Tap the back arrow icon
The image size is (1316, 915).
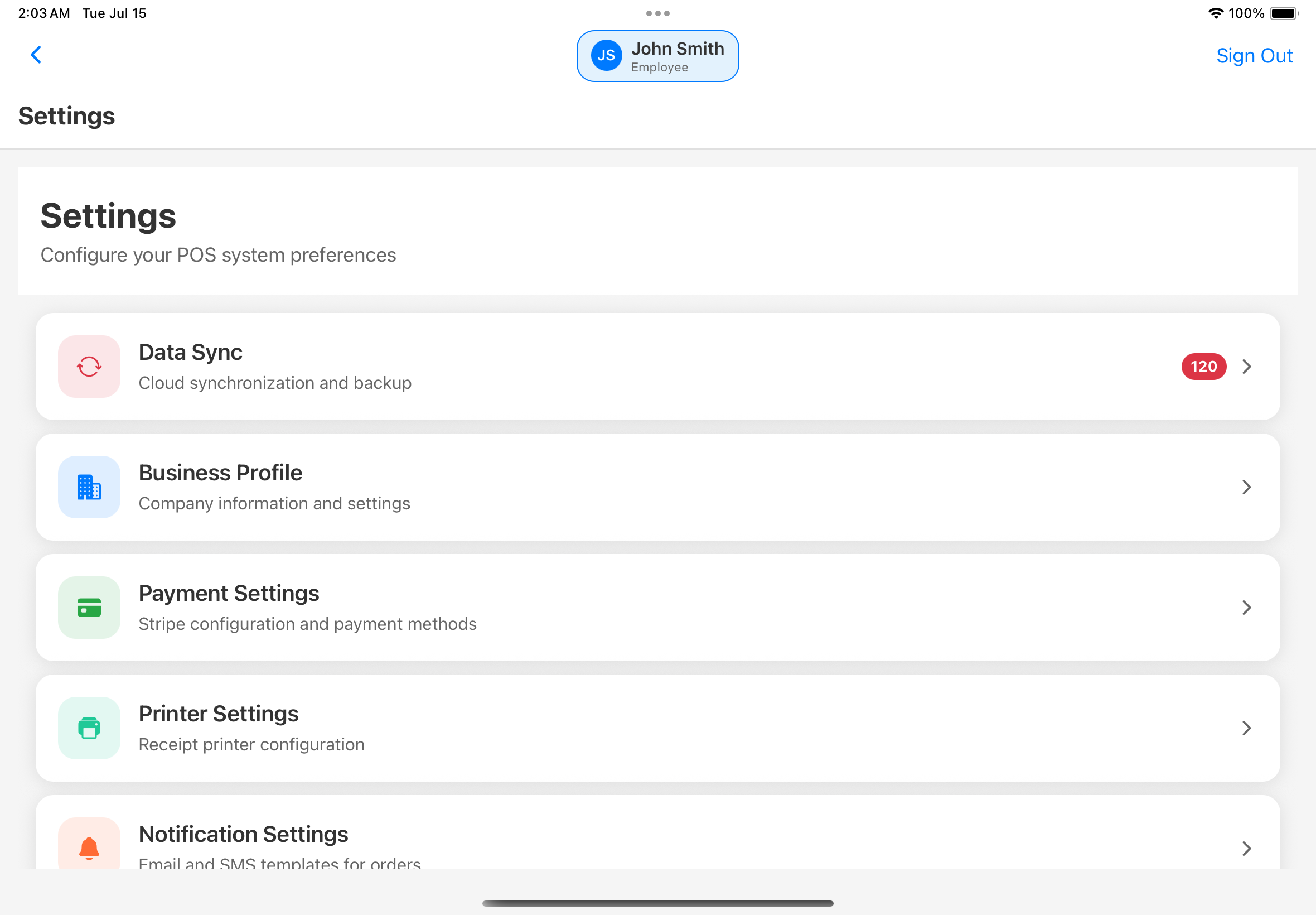tap(36, 55)
